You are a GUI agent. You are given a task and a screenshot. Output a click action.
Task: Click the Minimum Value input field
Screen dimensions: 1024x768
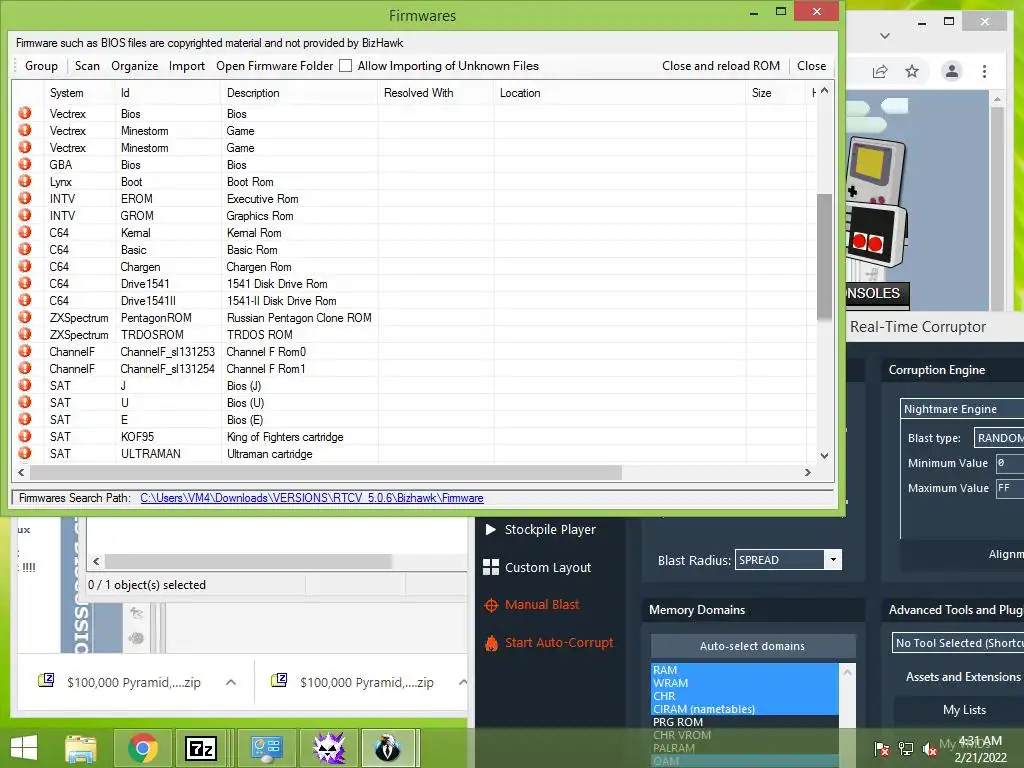[x=1010, y=463]
